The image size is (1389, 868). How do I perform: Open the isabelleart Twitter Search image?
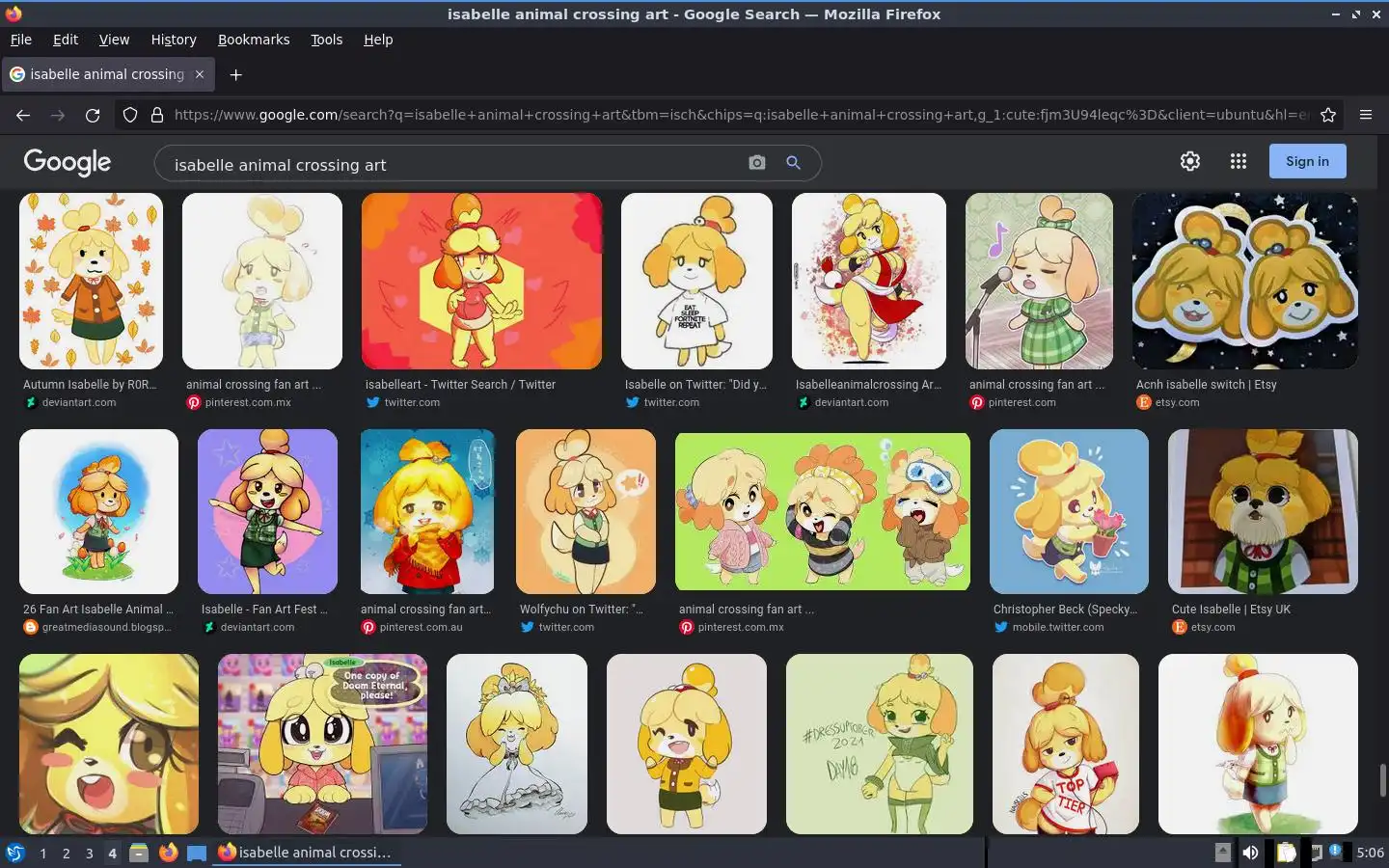[481, 281]
